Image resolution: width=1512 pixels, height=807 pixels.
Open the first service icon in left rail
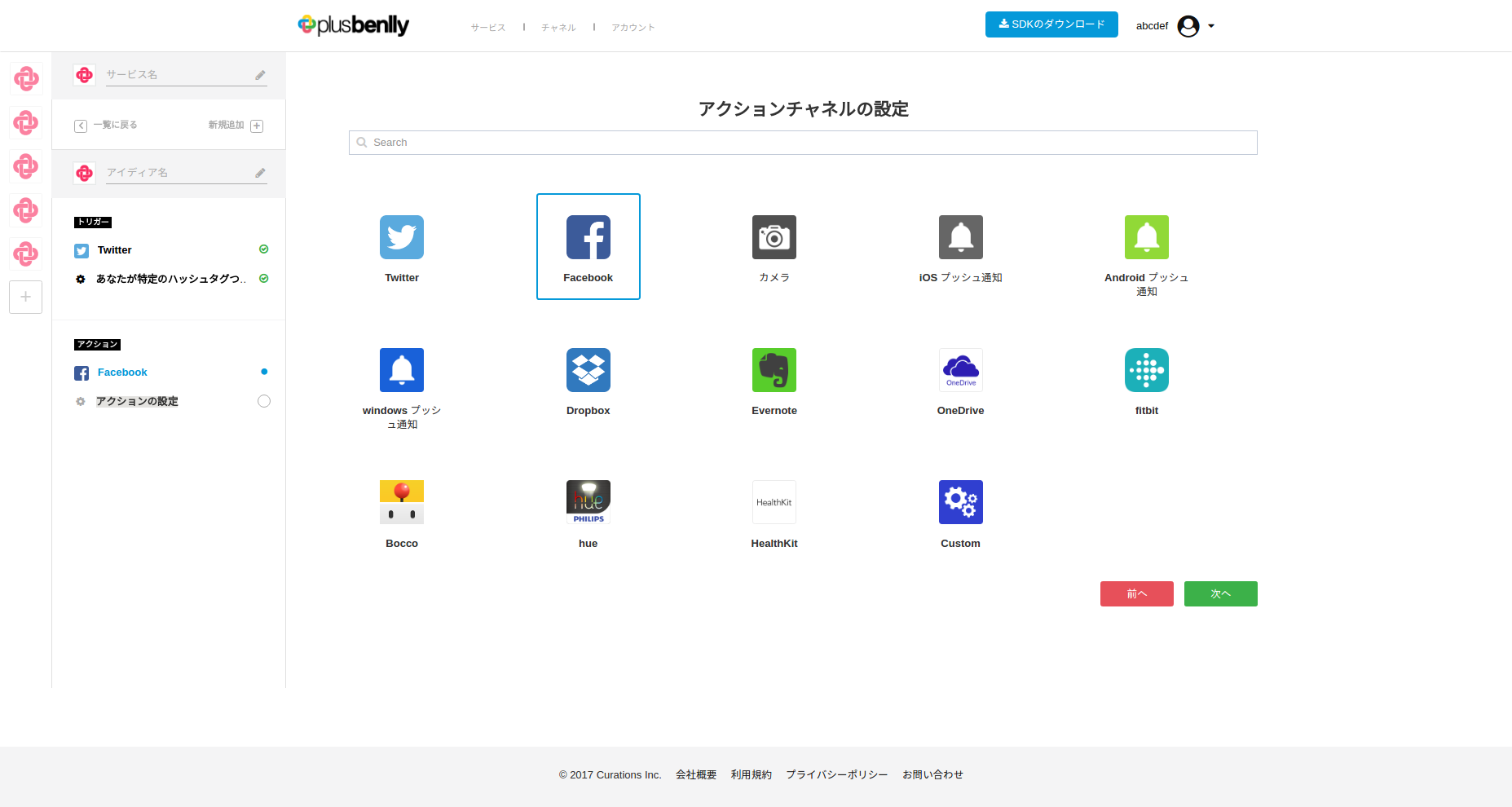(x=26, y=79)
